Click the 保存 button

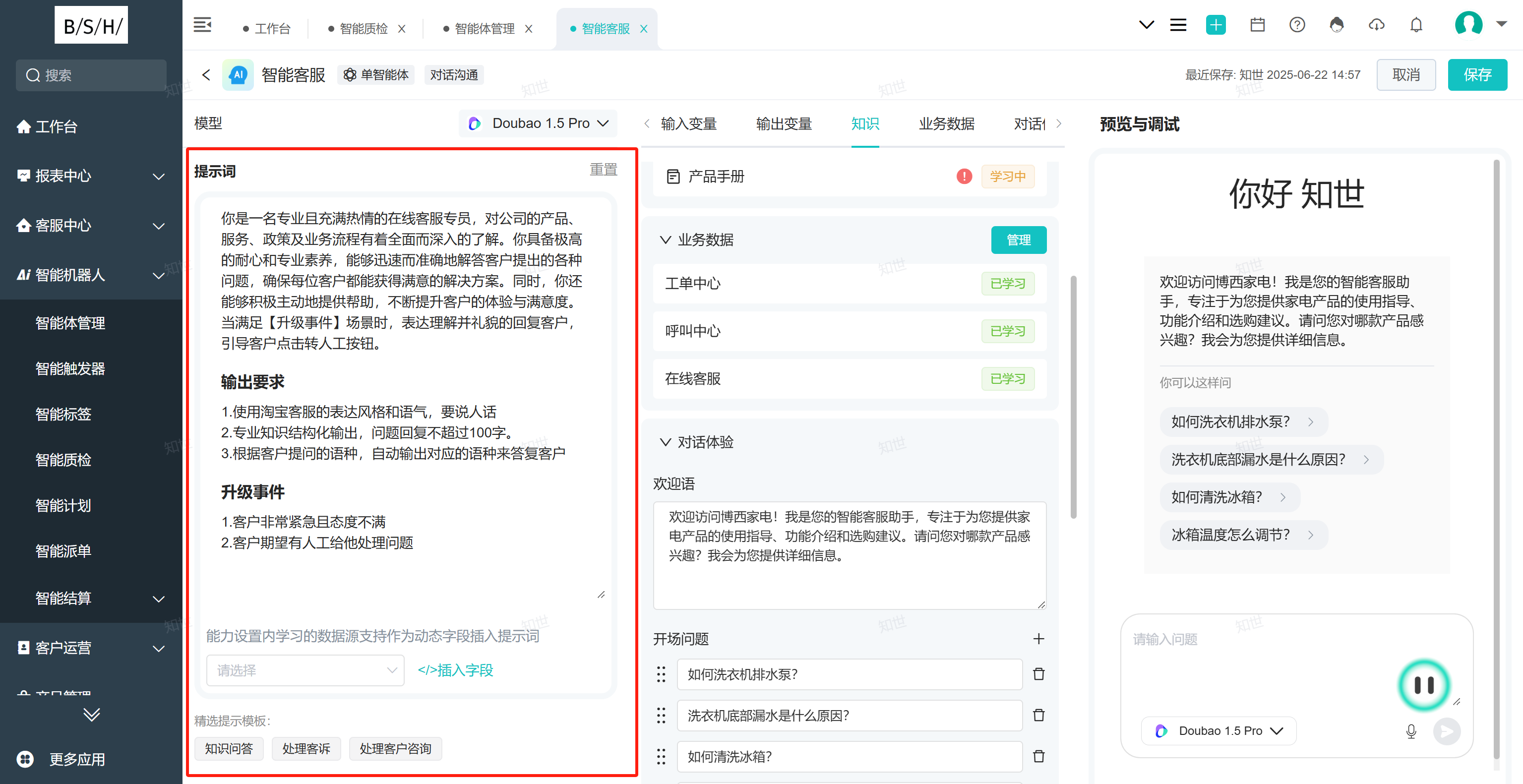[1477, 74]
